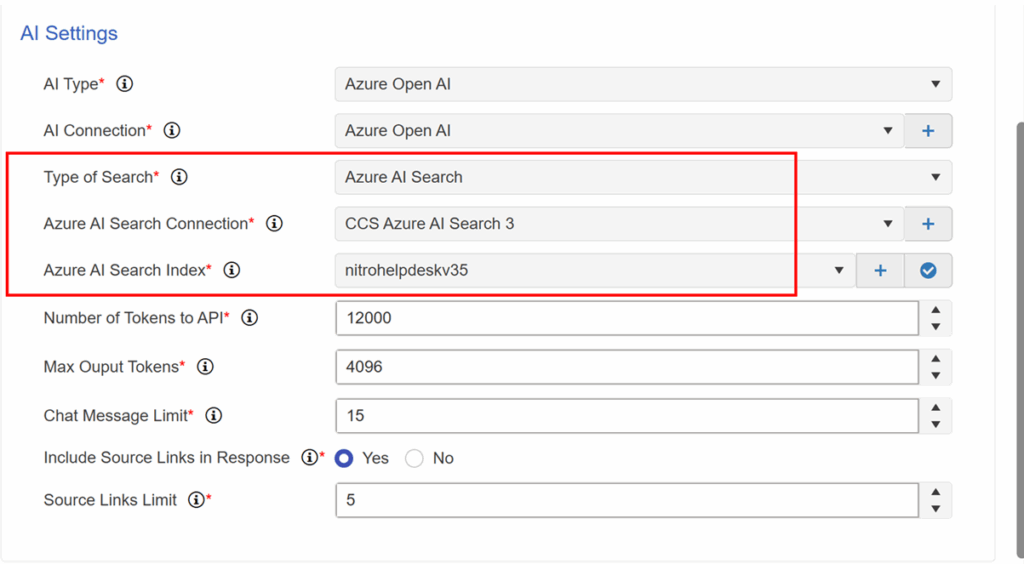Image resolution: width=1024 pixels, height=564 pixels.
Task: Add new Azure AI Search Connection plus icon
Action: pyautogui.click(x=928, y=224)
